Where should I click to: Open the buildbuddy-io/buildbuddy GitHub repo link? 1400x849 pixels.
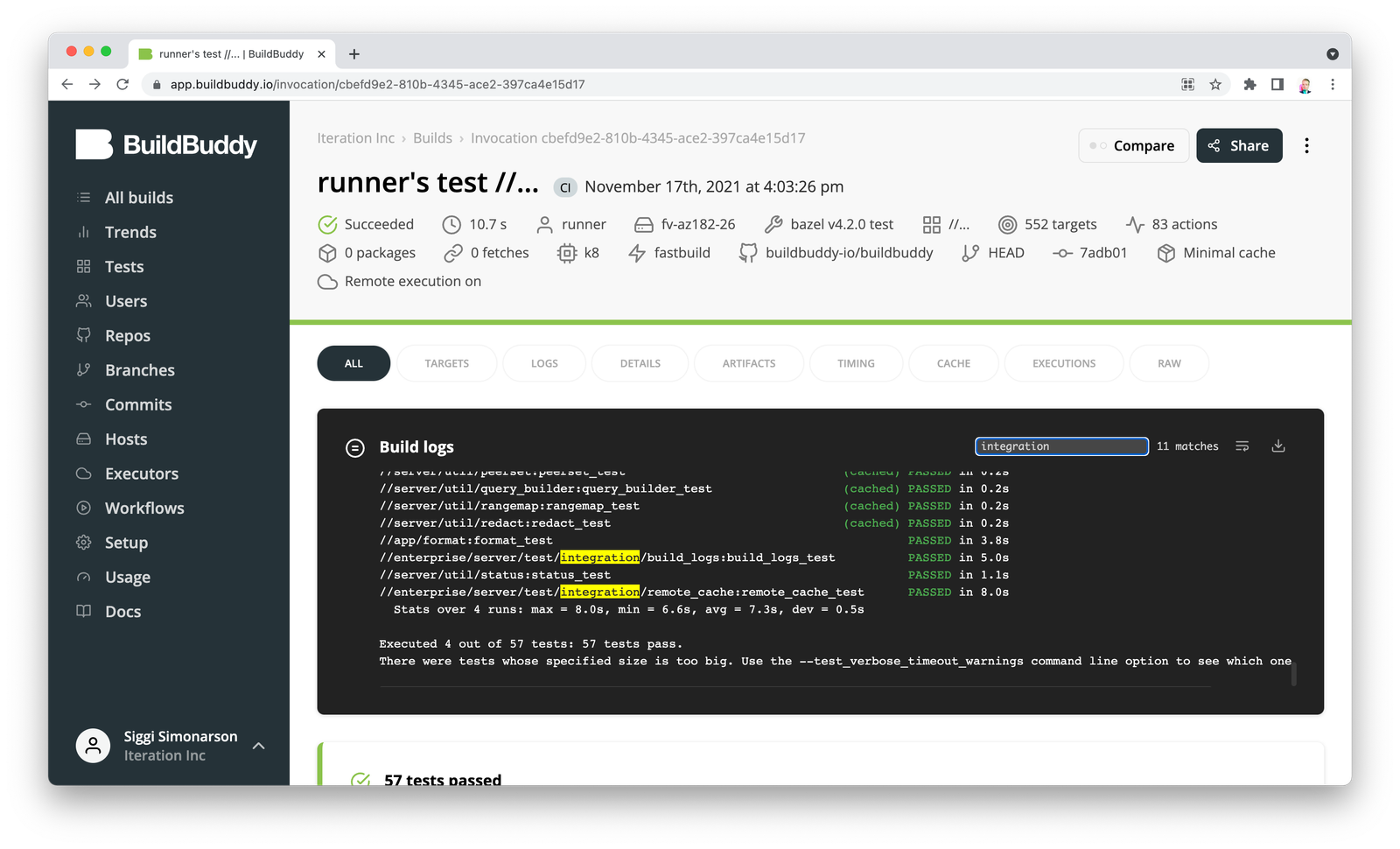tap(849, 253)
